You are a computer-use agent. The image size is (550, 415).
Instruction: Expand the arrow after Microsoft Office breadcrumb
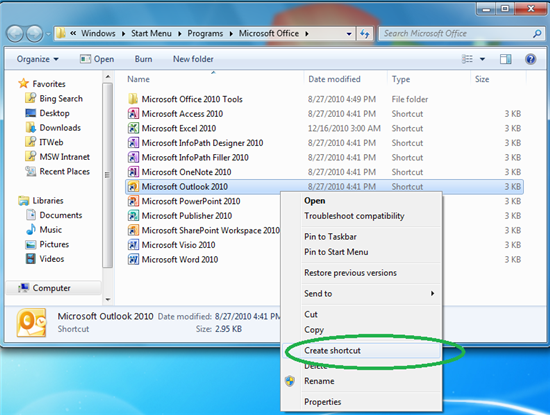(307, 34)
